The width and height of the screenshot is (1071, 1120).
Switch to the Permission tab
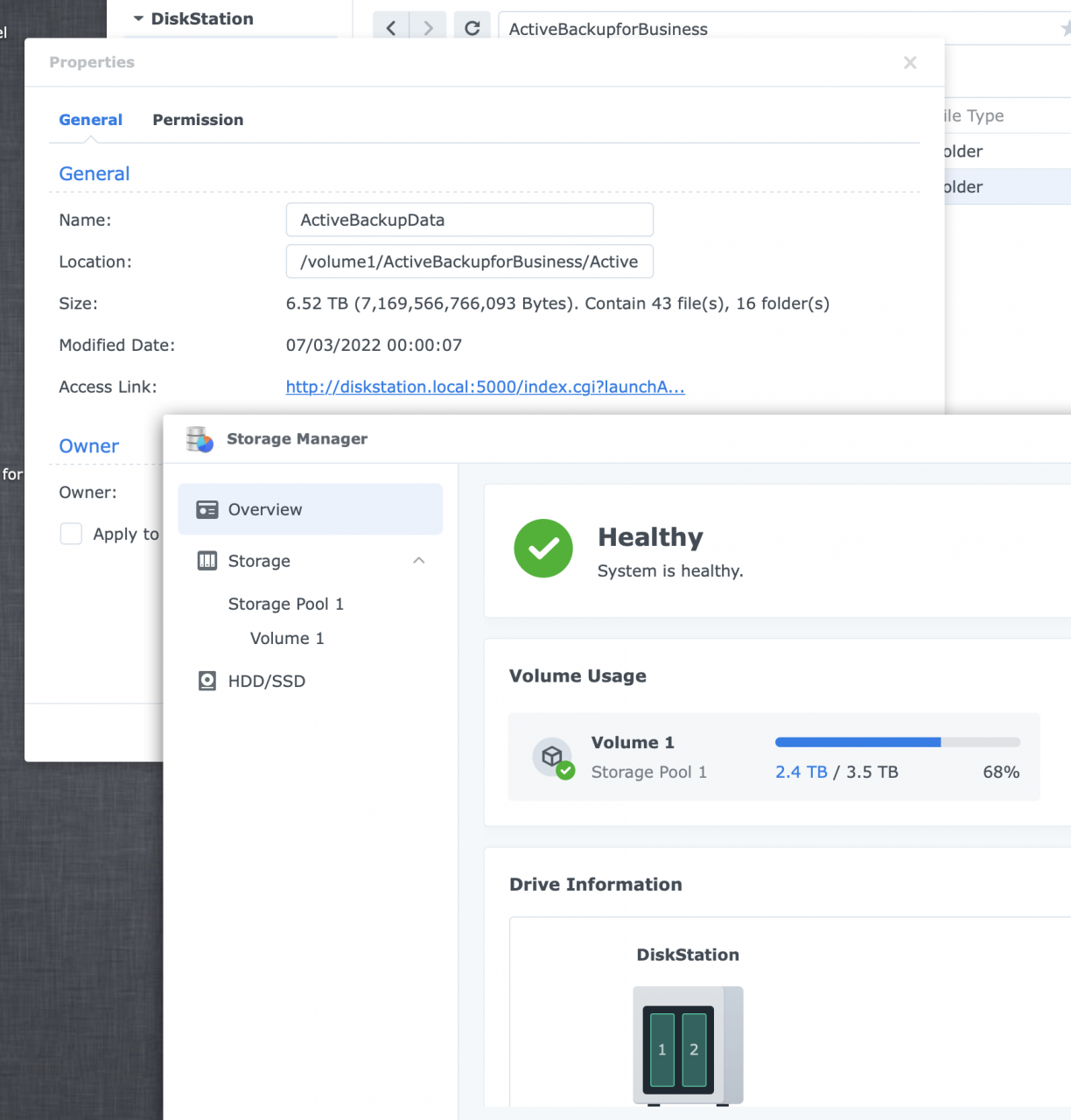pyautogui.click(x=198, y=120)
